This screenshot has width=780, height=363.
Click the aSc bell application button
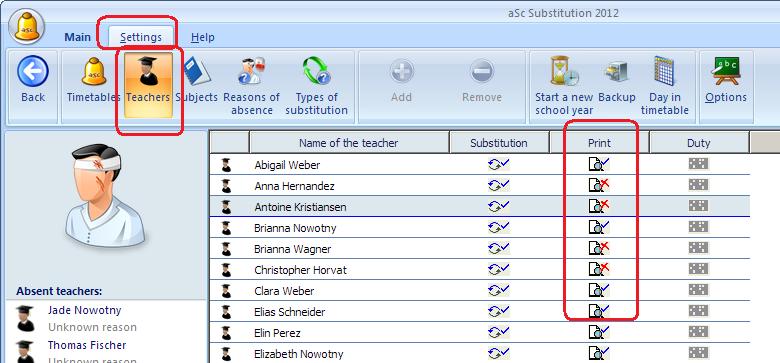click(27, 27)
